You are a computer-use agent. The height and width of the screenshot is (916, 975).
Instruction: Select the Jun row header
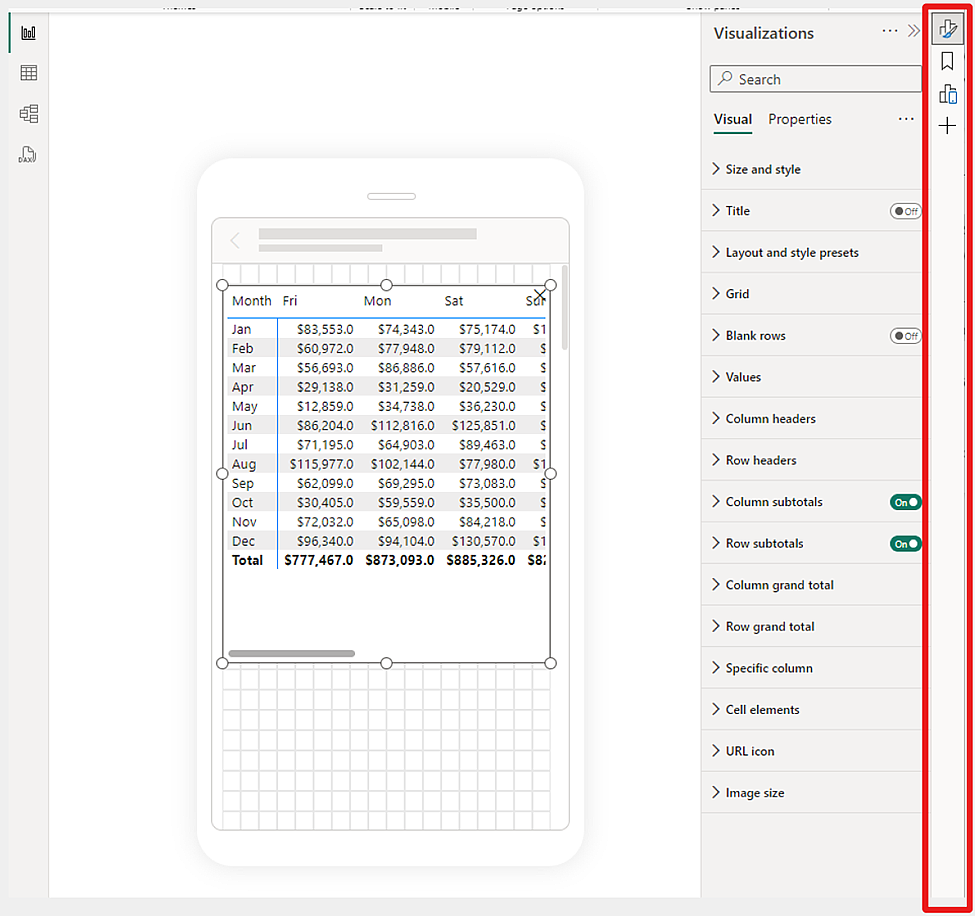point(242,426)
